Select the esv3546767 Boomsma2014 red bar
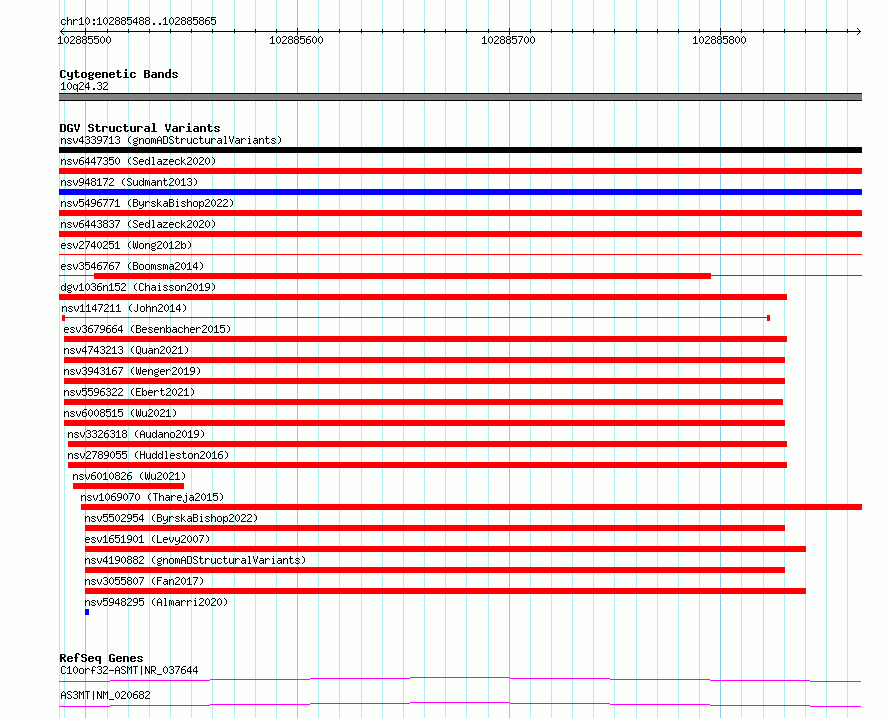 402,276
